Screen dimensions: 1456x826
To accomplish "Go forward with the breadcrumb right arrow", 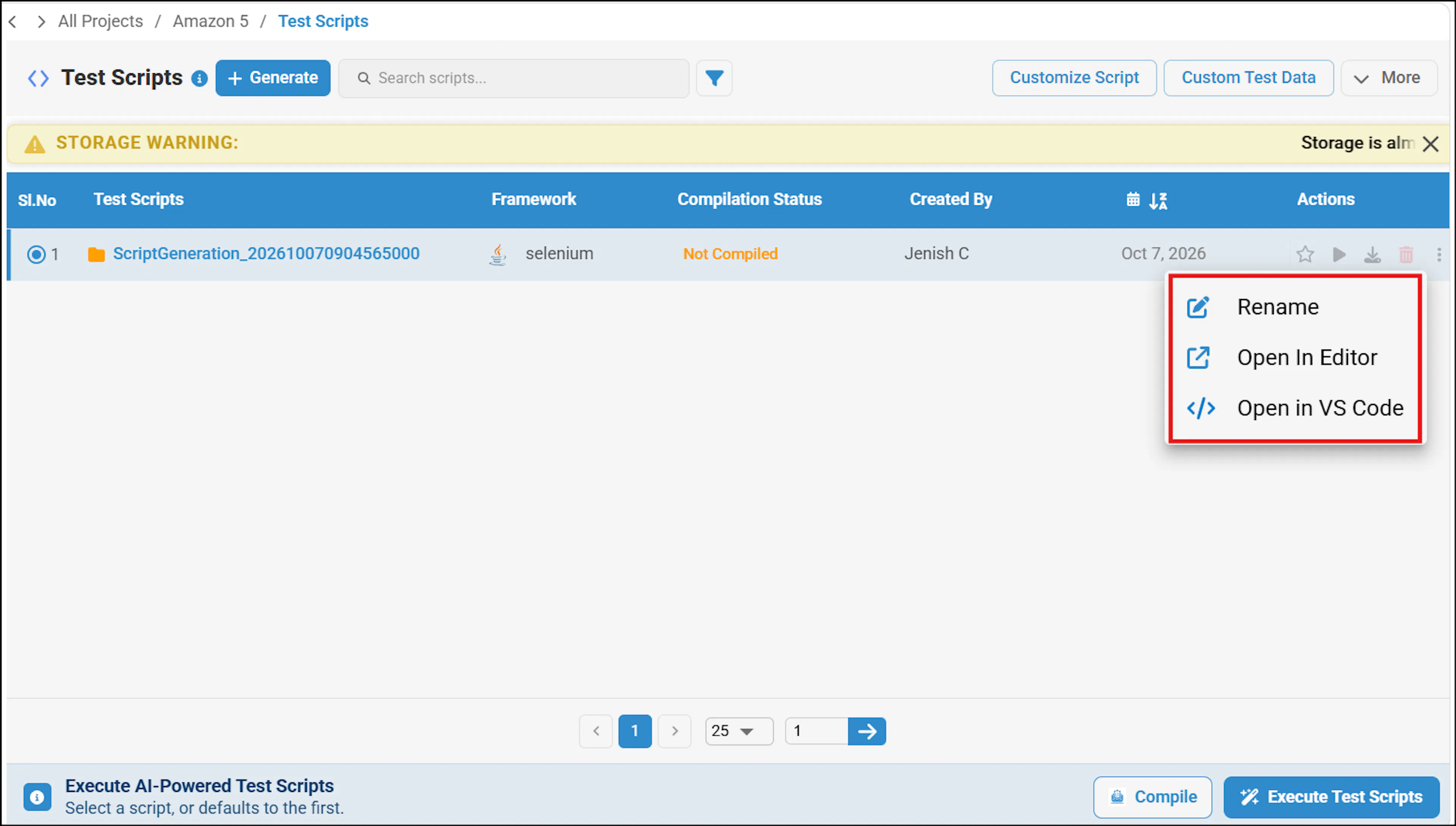I will coord(41,22).
